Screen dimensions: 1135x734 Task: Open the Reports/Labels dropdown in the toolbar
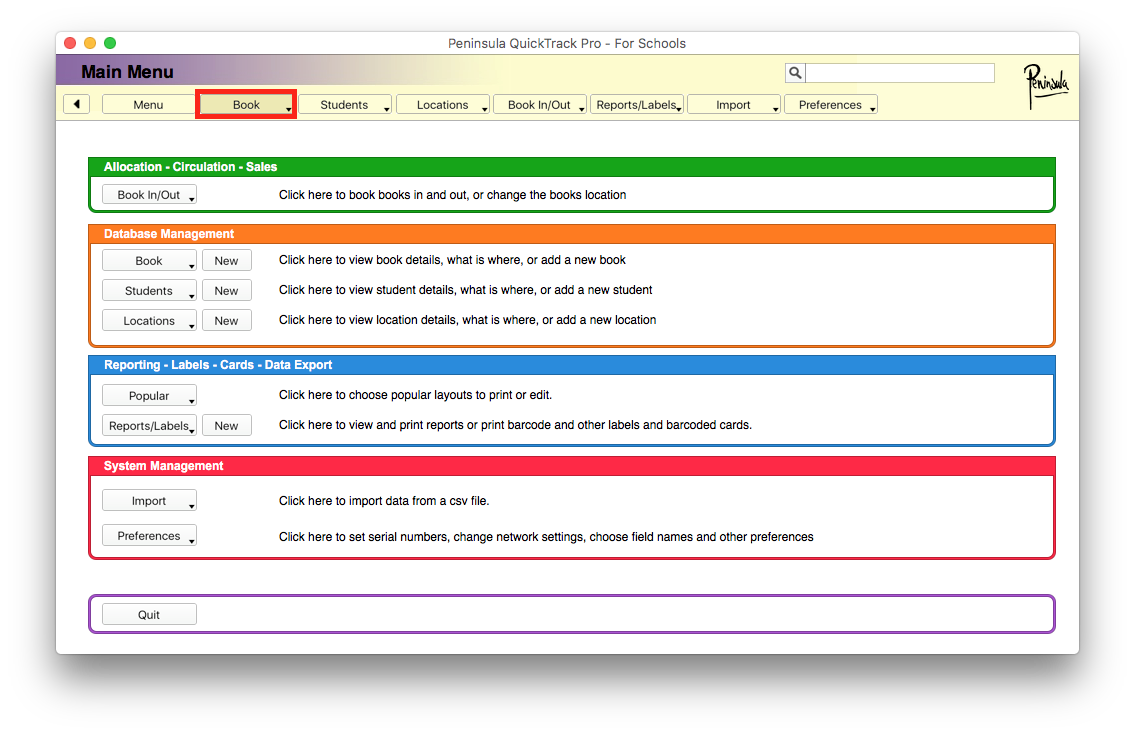click(636, 105)
